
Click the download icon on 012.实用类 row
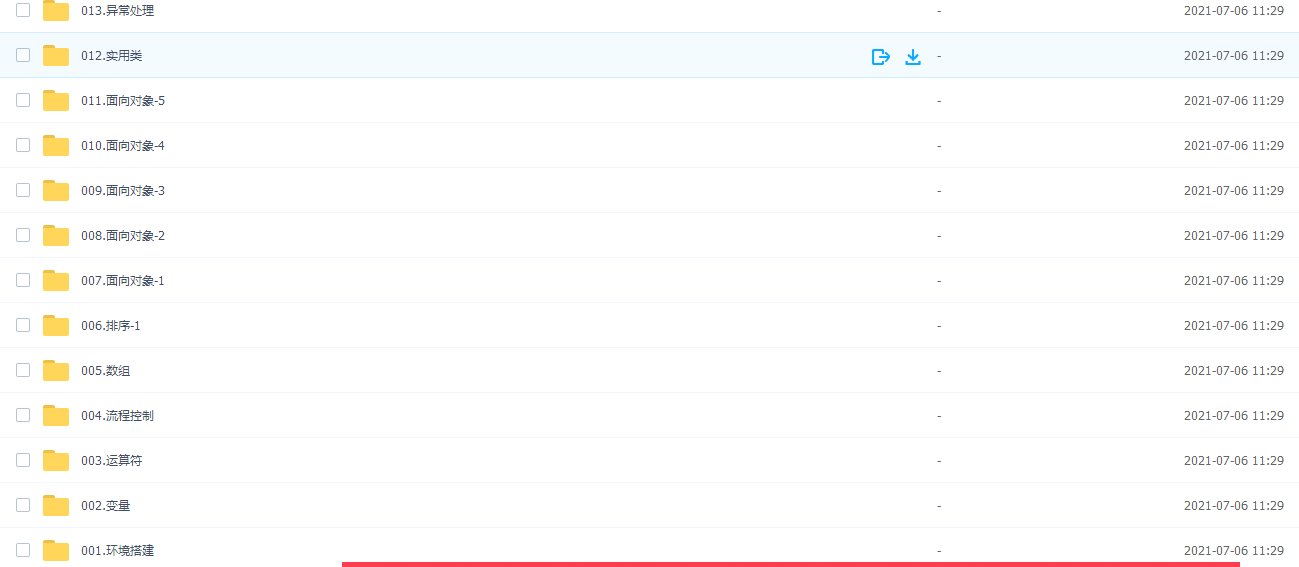[x=913, y=56]
